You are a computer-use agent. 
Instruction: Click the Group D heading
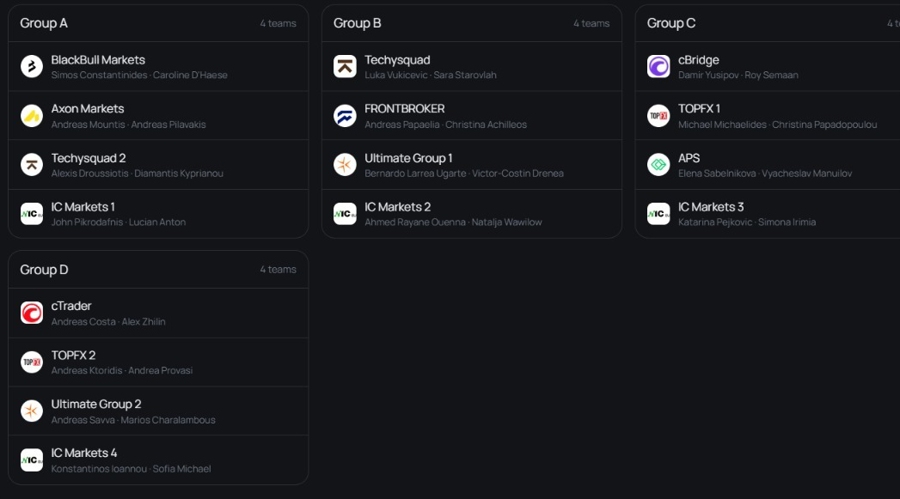44,269
